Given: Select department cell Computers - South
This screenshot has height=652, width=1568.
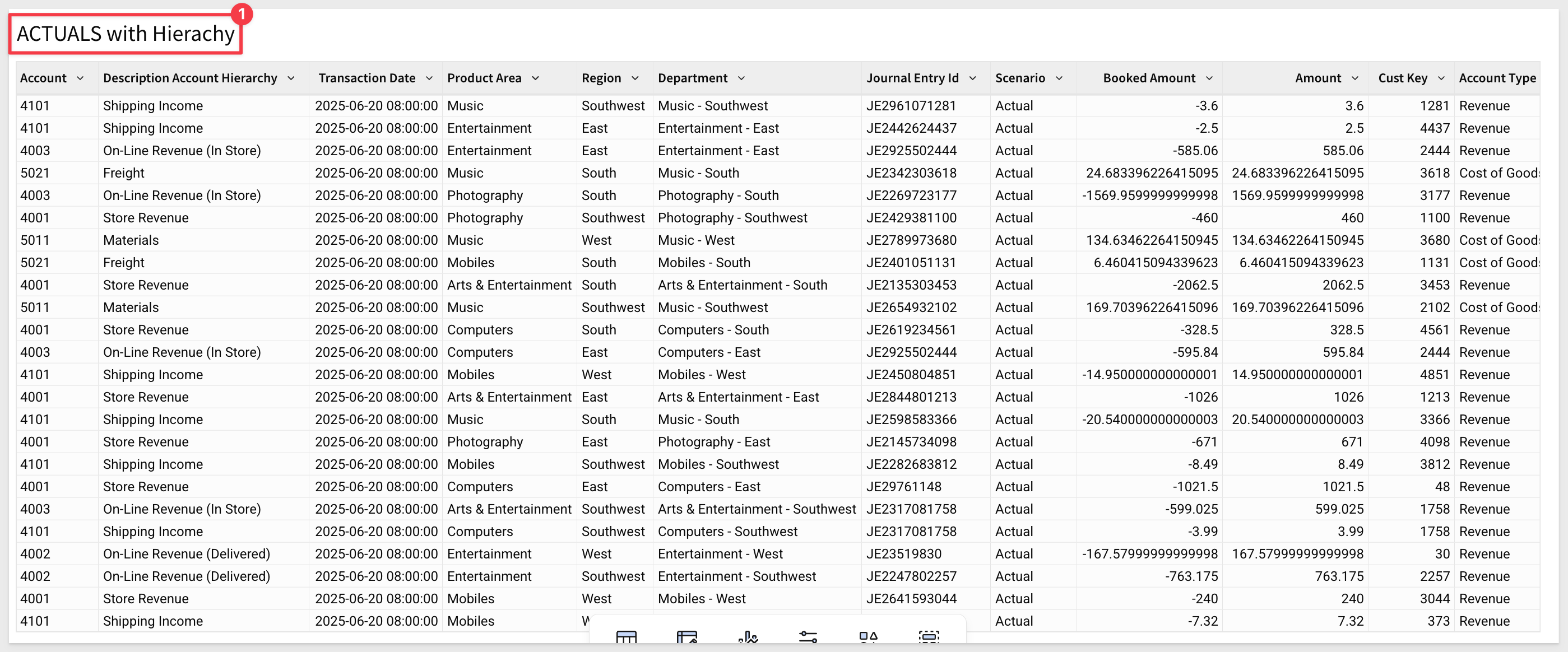Looking at the screenshot, I should pyautogui.click(x=713, y=330).
